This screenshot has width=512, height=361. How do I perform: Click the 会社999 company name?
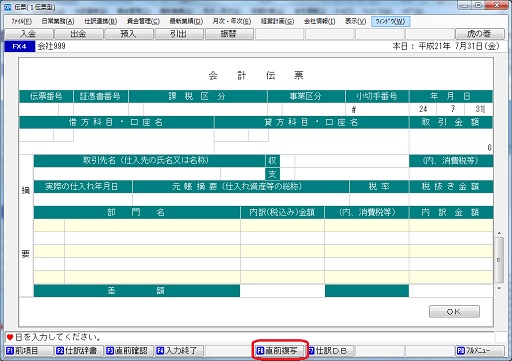click(x=51, y=46)
